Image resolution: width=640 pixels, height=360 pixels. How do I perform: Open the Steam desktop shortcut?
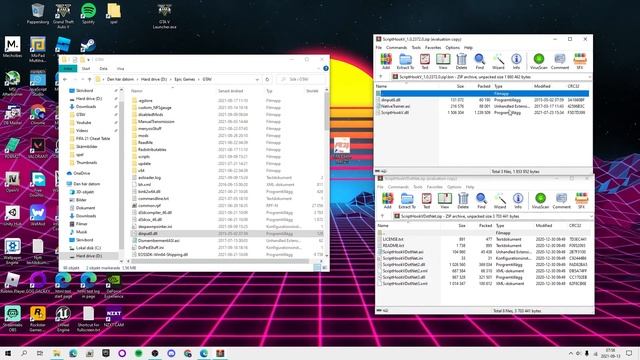(x=87, y=45)
